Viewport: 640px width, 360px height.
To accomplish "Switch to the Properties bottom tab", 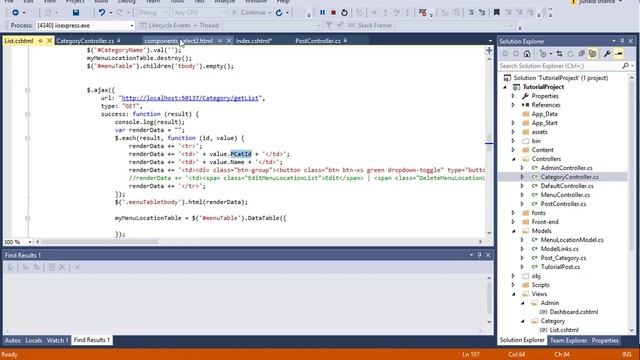I will click(605, 340).
